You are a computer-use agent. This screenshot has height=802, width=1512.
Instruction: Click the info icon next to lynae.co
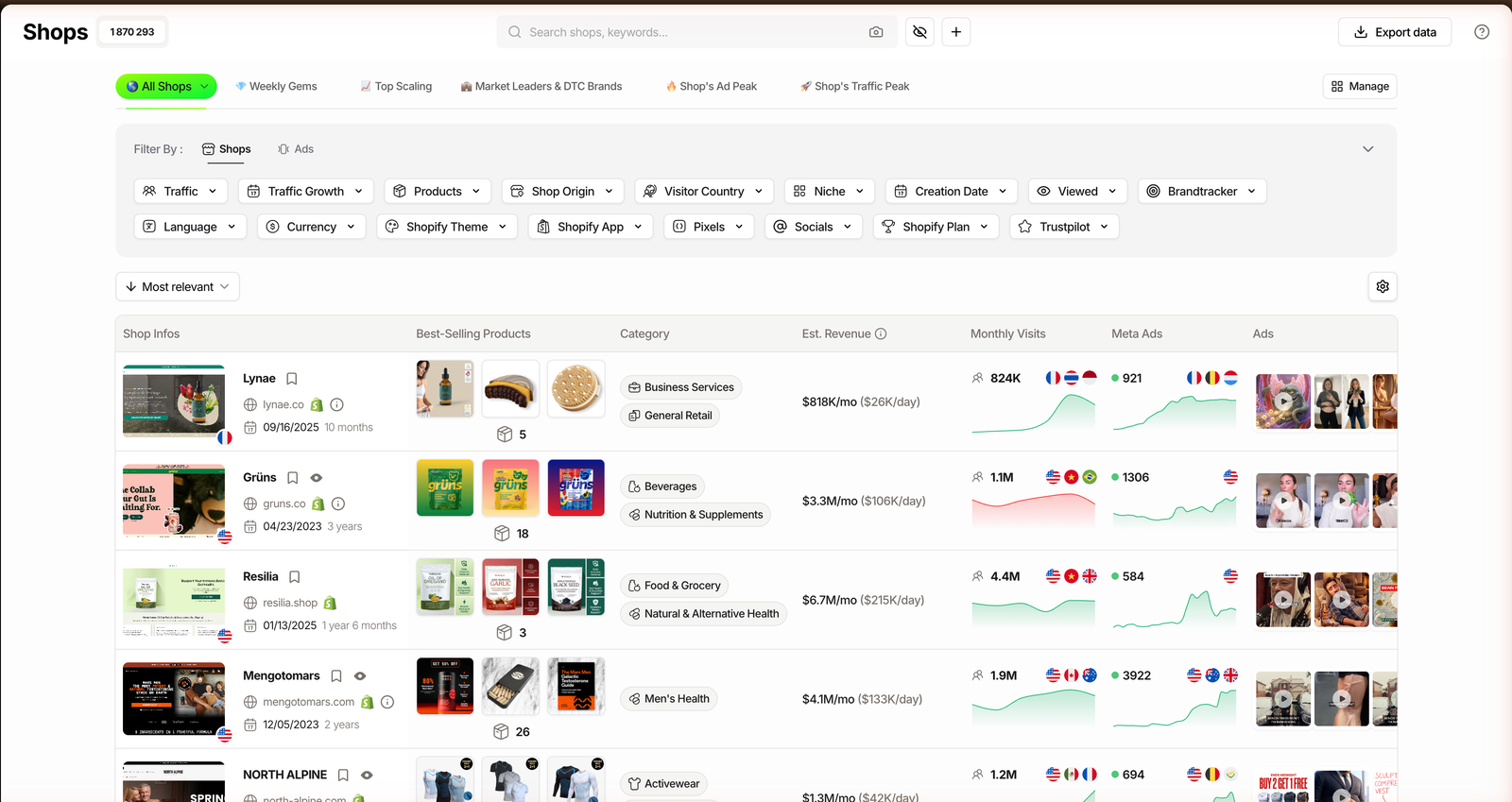[337, 404]
